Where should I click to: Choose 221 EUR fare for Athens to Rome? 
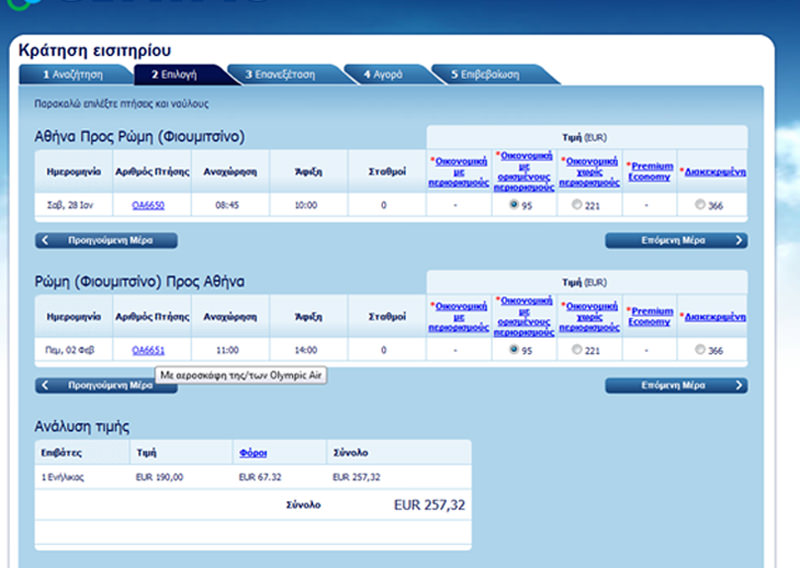tap(576, 205)
